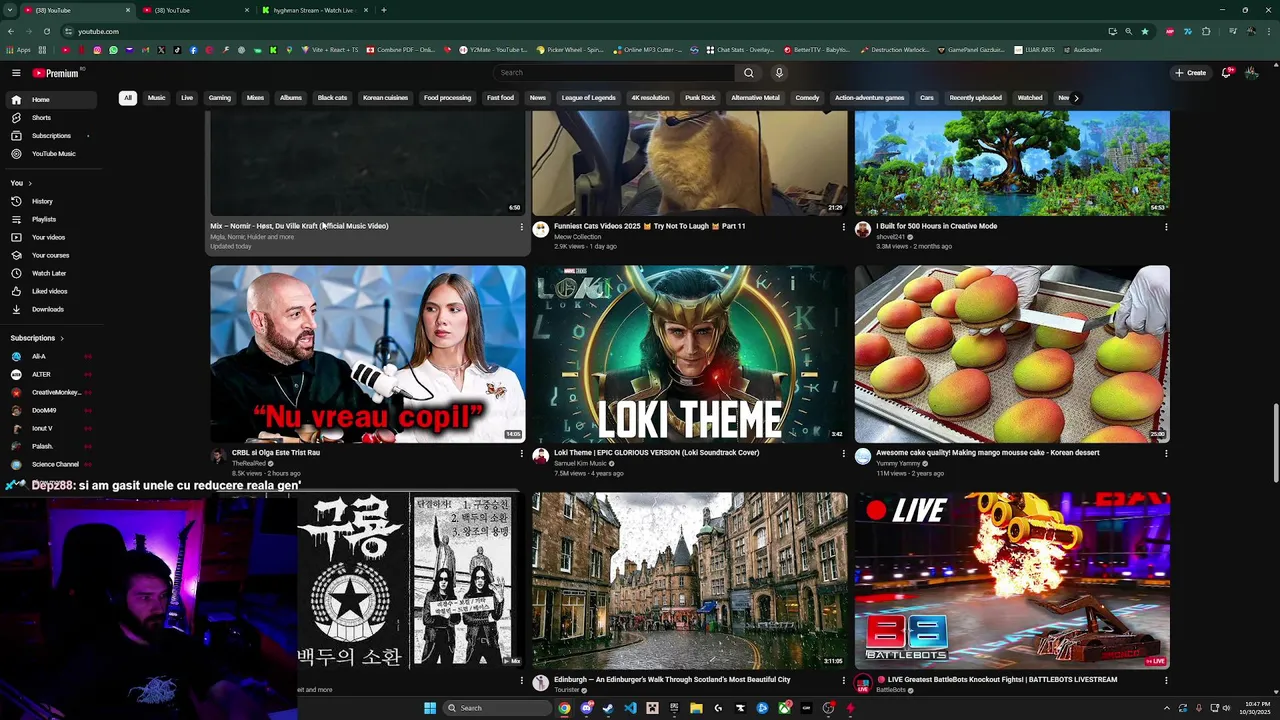Screen dimensions: 1280x720
Task: Open a new Chrome tab
Action: point(384,10)
